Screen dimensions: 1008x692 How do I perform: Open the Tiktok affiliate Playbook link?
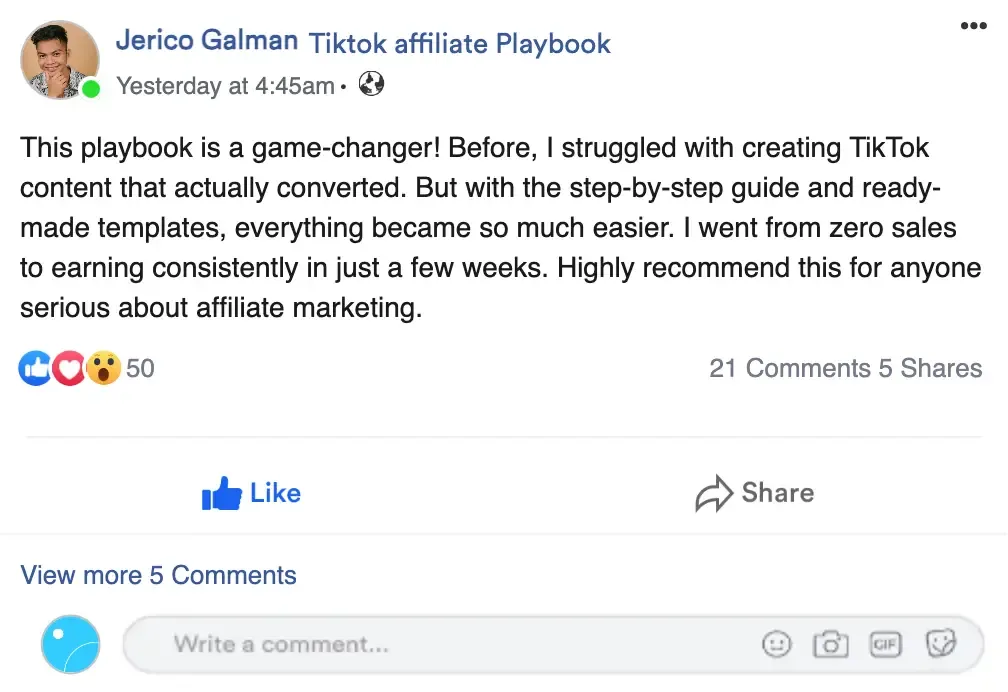point(459,44)
